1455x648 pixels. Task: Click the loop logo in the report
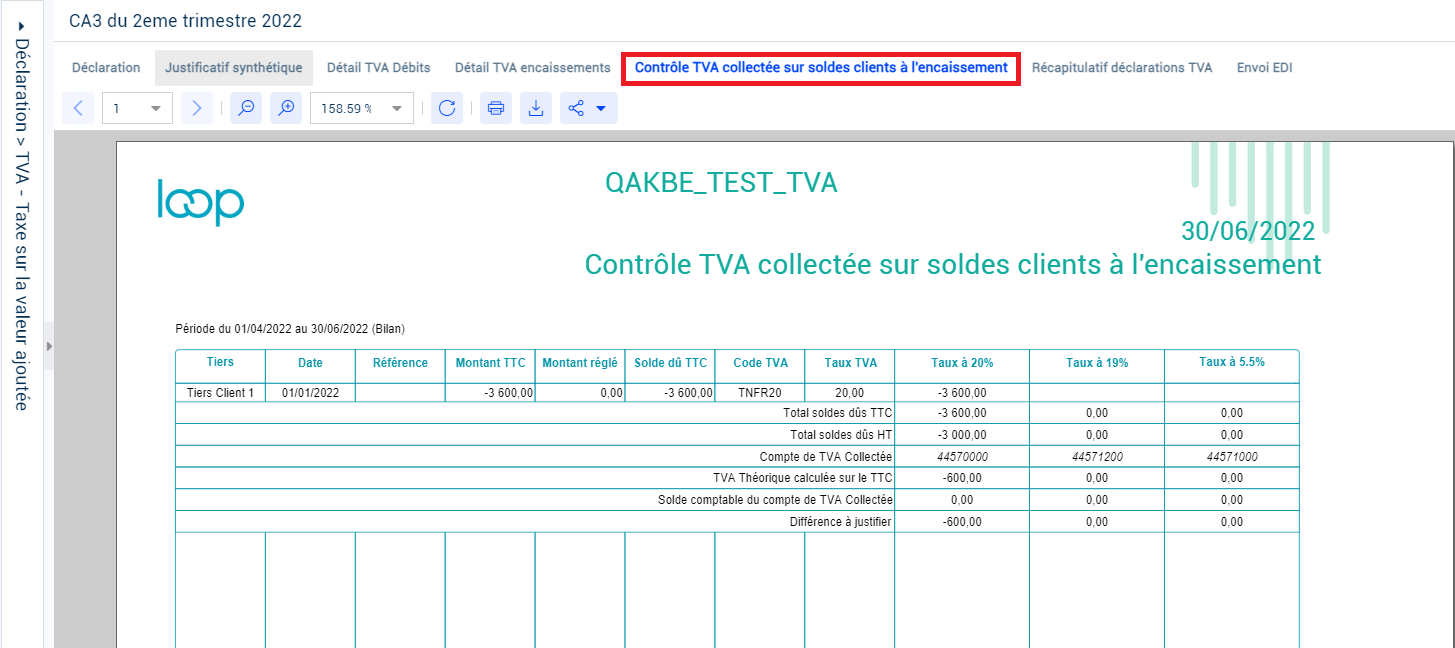201,202
